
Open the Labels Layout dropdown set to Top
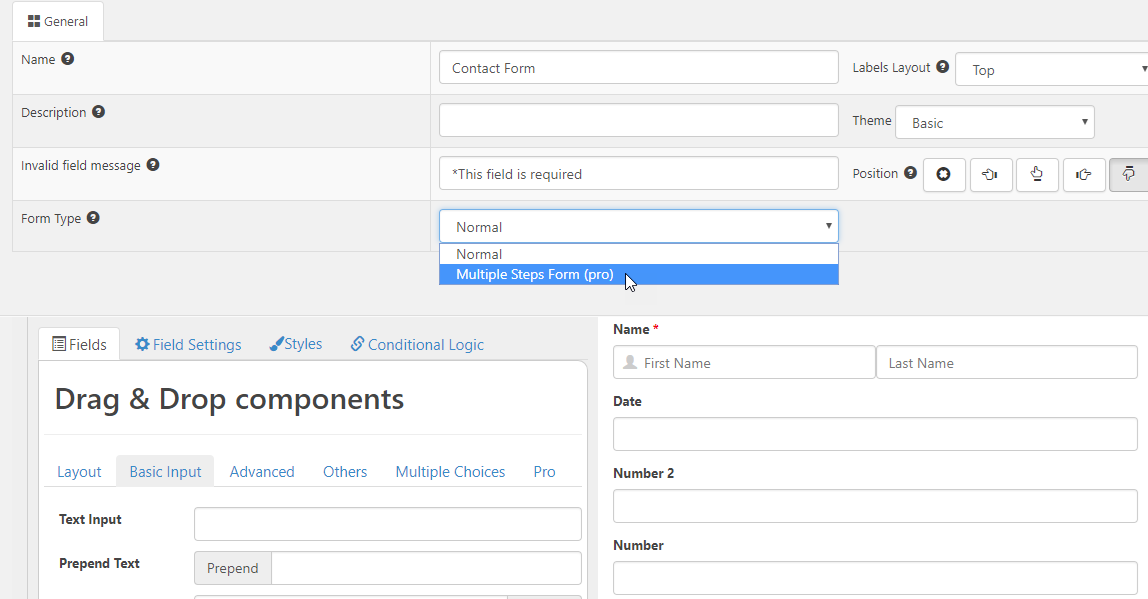1051,70
